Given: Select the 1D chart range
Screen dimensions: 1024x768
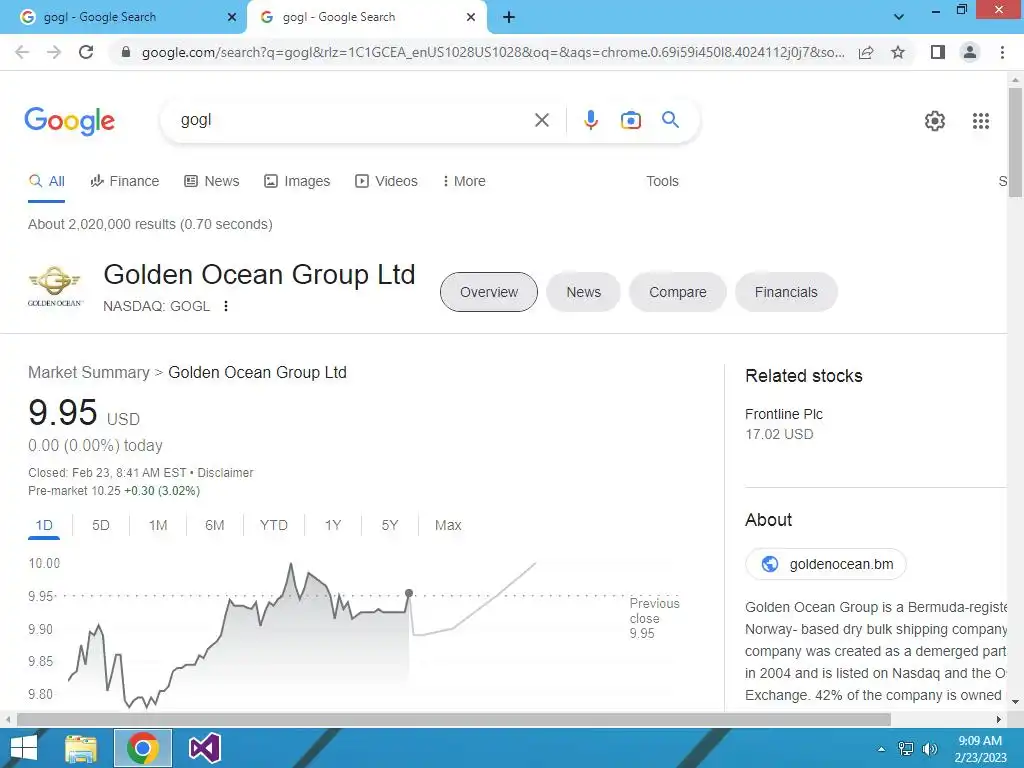Looking at the screenshot, I should [44, 525].
